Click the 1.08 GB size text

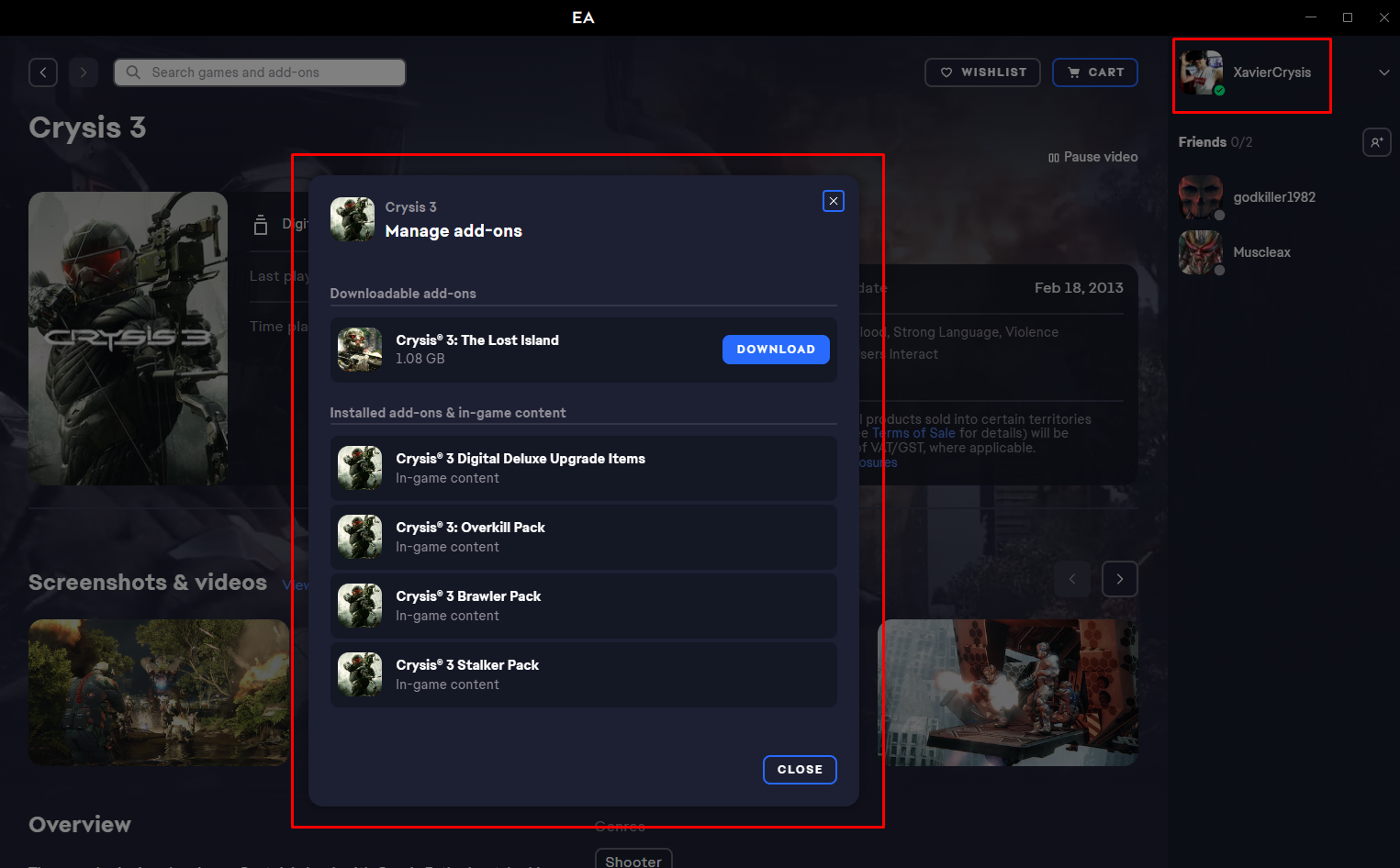tap(420, 359)
